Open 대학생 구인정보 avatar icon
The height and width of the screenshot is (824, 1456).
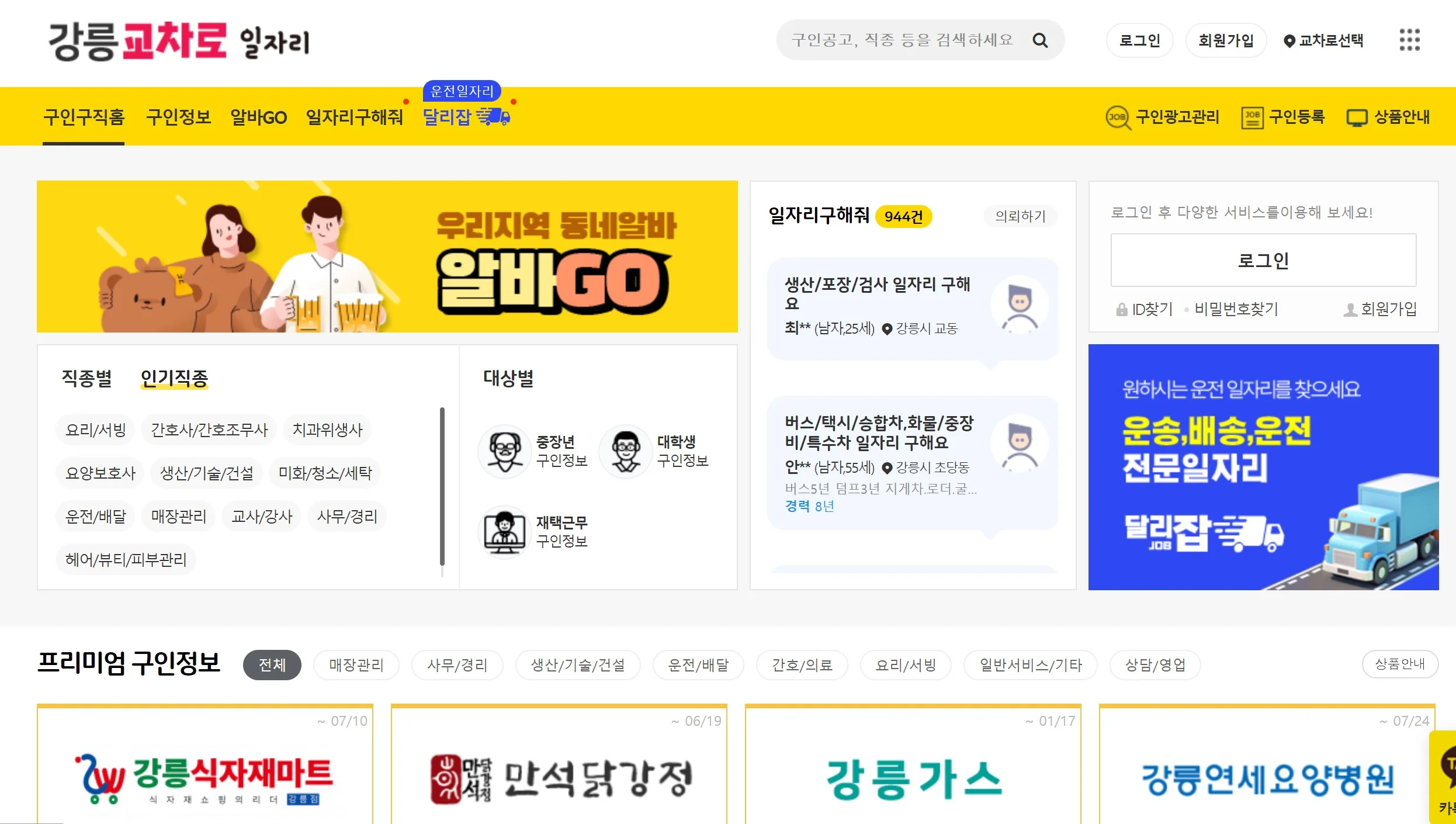[626, 451]
